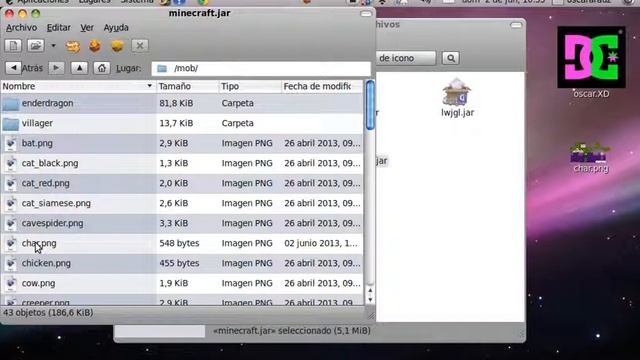
Task: Open the Ver menu
Action: [x=87, y=28]
